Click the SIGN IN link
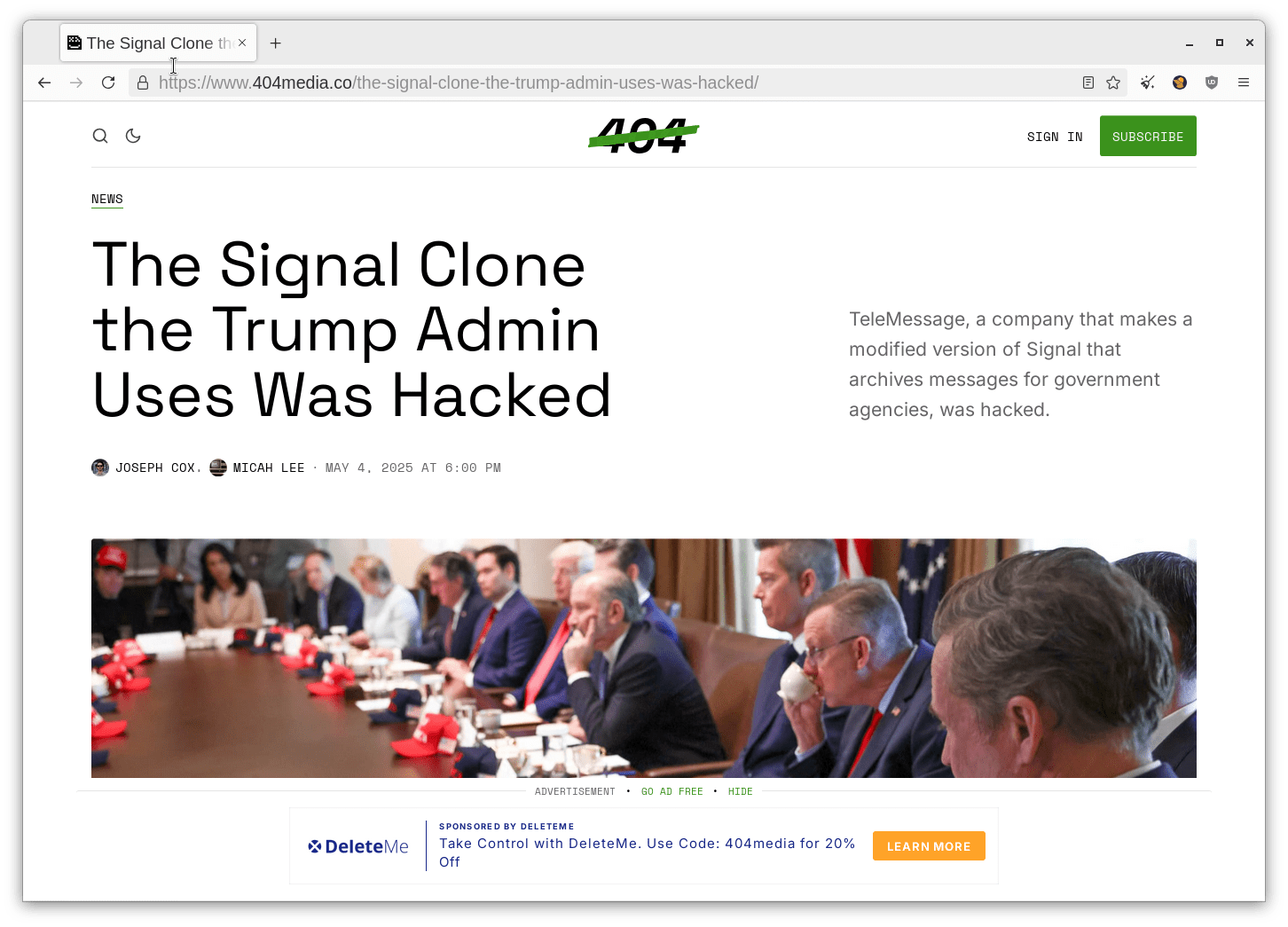Image resolution: width=1288 pixels, height=927 pixels. (x=1055, y=137)
